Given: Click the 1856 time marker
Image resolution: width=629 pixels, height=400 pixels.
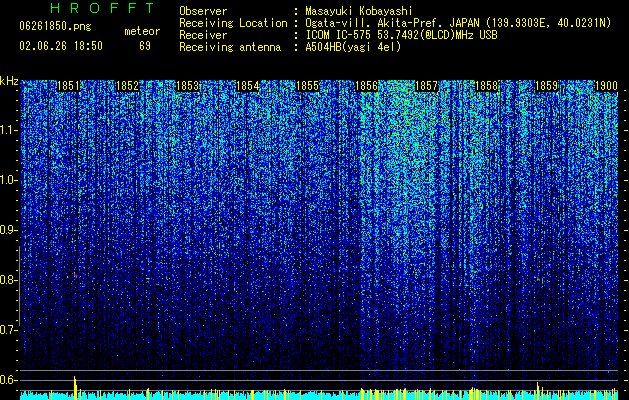Looking at the screenshot, I should click(367, 86).
